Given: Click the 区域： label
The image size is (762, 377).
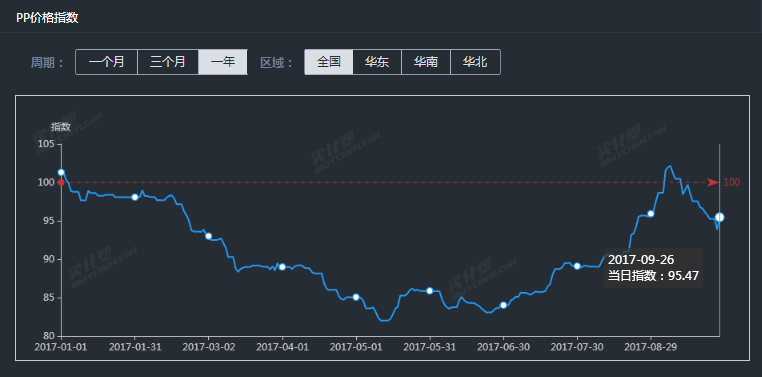Looking at the screenshot, I should pyautogui.click(x=277, y=63).
